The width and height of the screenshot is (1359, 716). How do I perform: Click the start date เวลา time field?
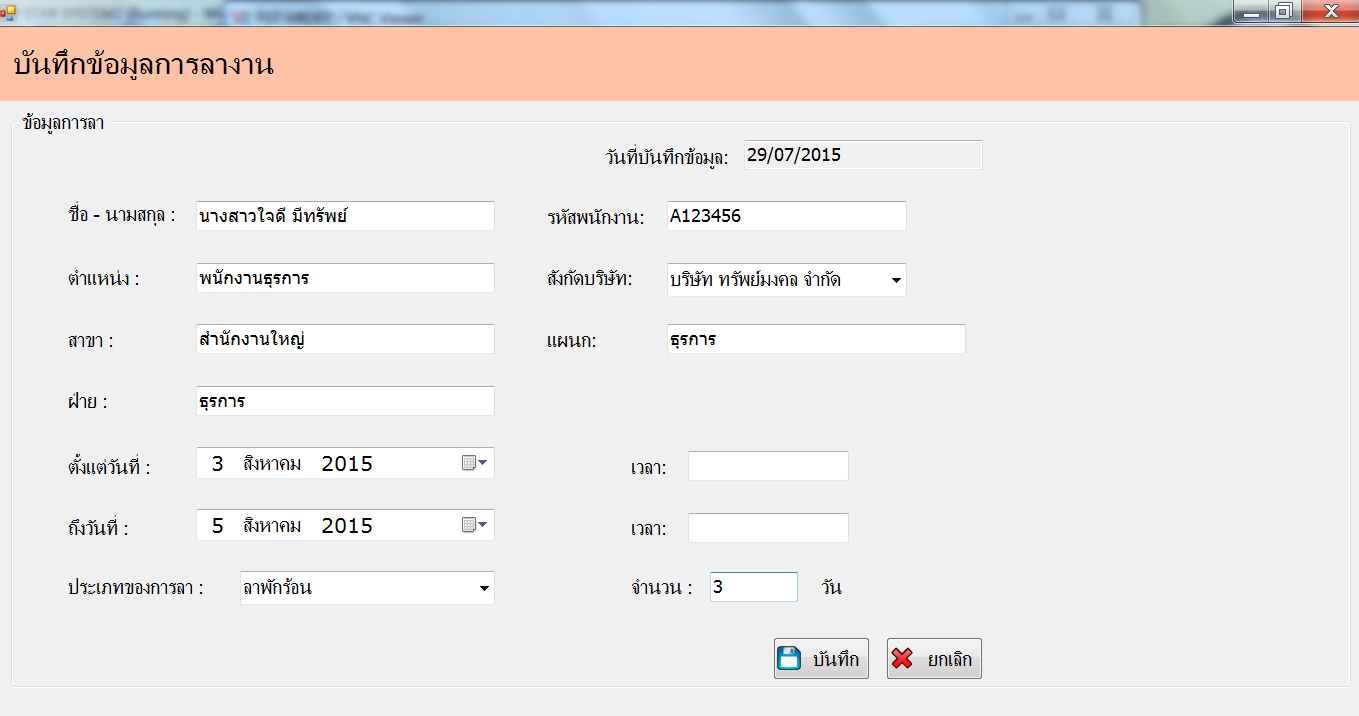[768, 466]
